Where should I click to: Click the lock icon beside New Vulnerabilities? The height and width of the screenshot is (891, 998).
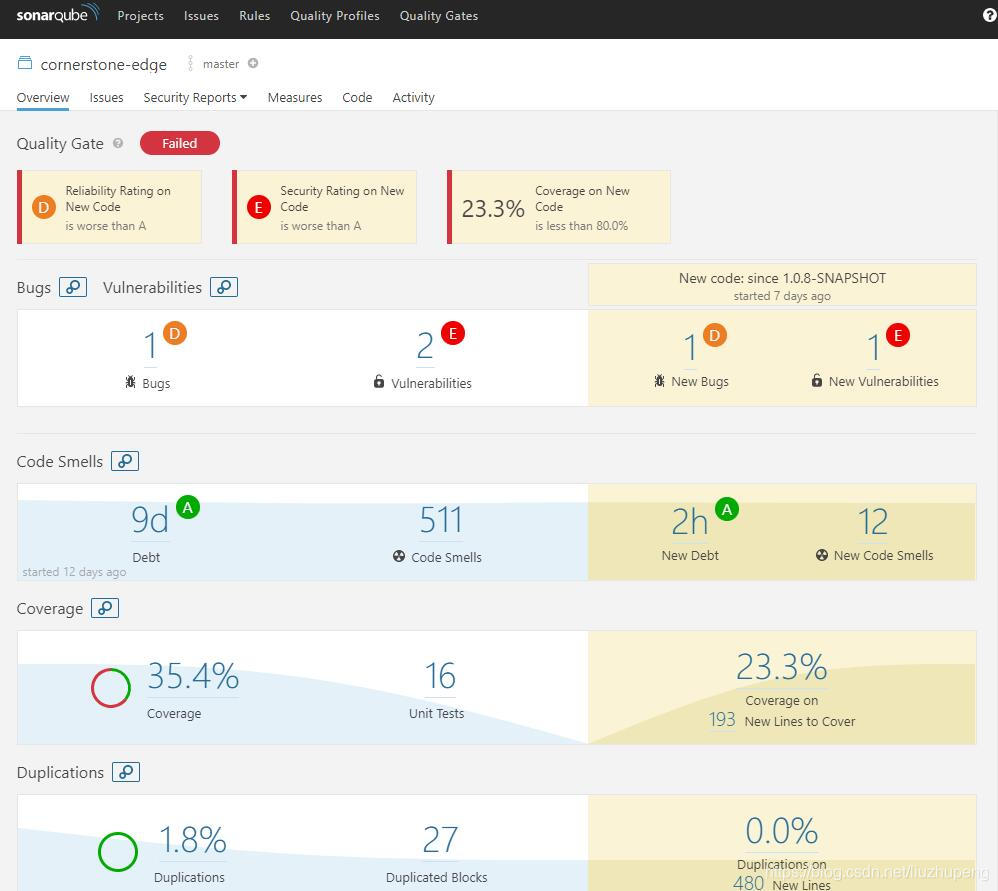817,380
